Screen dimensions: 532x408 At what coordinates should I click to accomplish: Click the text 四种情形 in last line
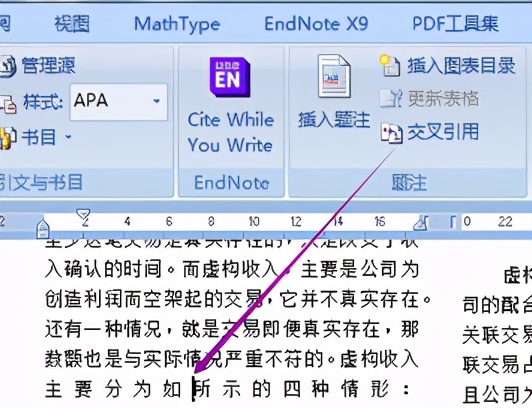pyautogui.click(x=336, y=389)
